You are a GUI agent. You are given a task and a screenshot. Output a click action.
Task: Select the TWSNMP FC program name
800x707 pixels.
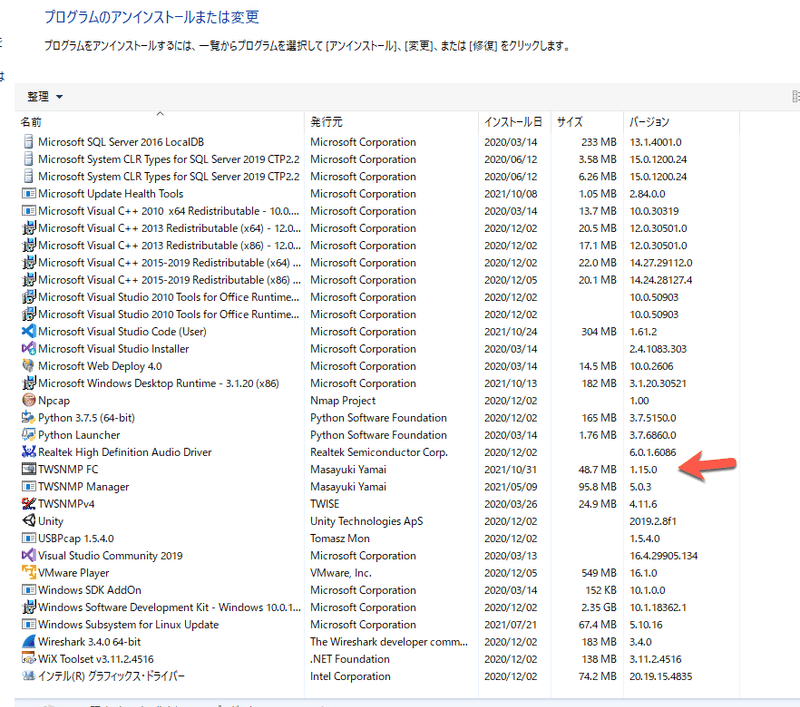point(68,469)
